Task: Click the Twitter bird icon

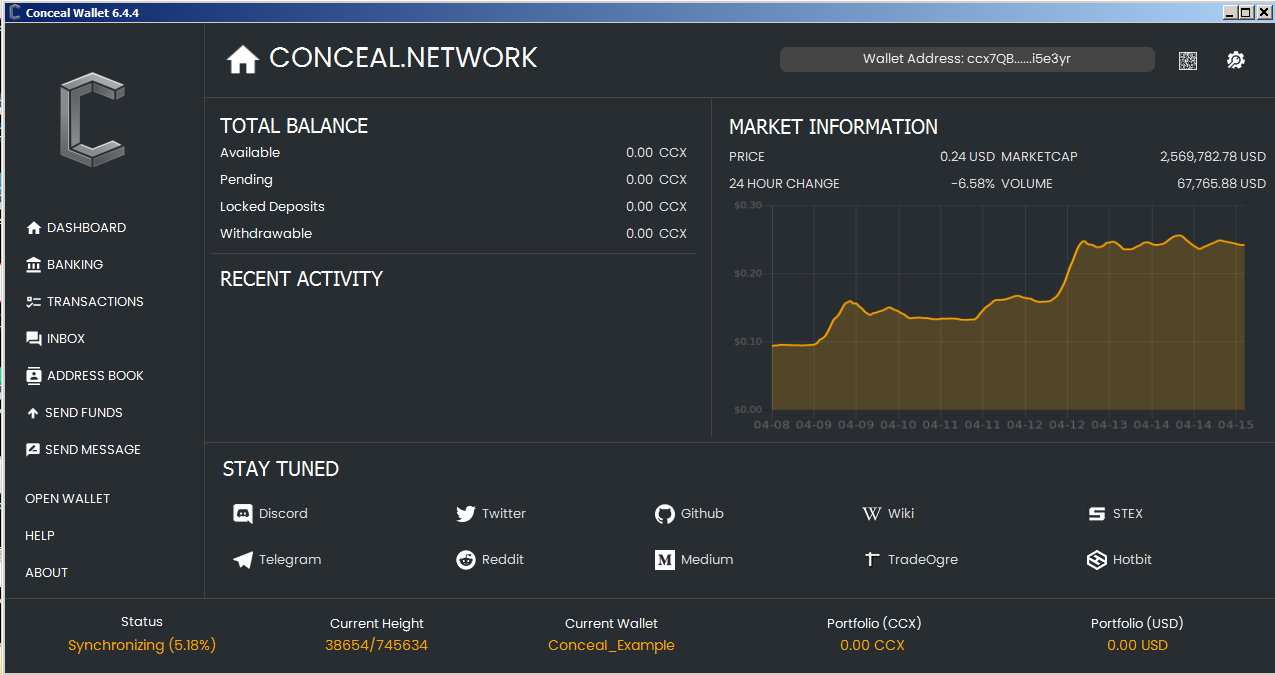Action: point(465,514)
